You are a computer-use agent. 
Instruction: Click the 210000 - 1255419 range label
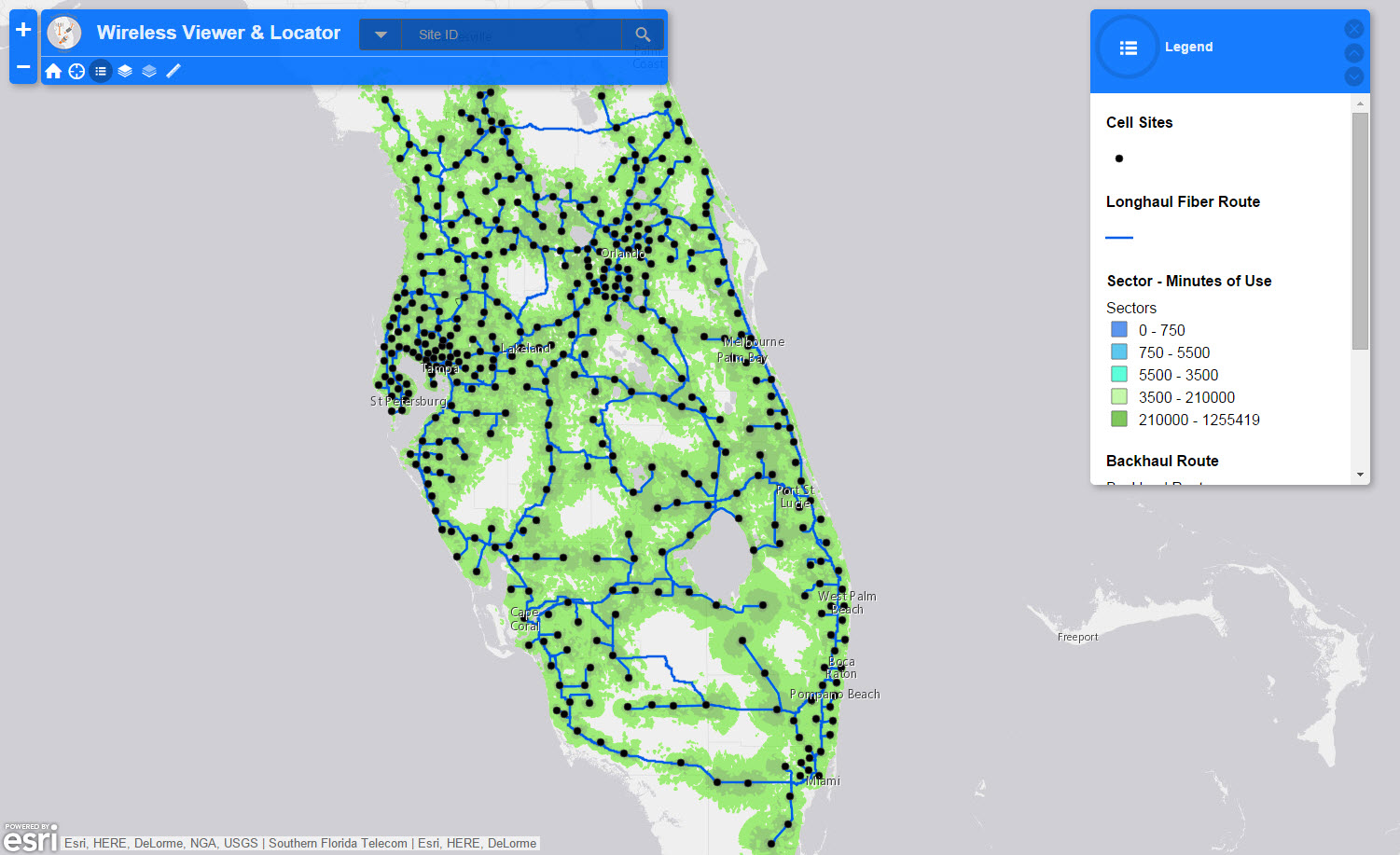[1199, 420]
